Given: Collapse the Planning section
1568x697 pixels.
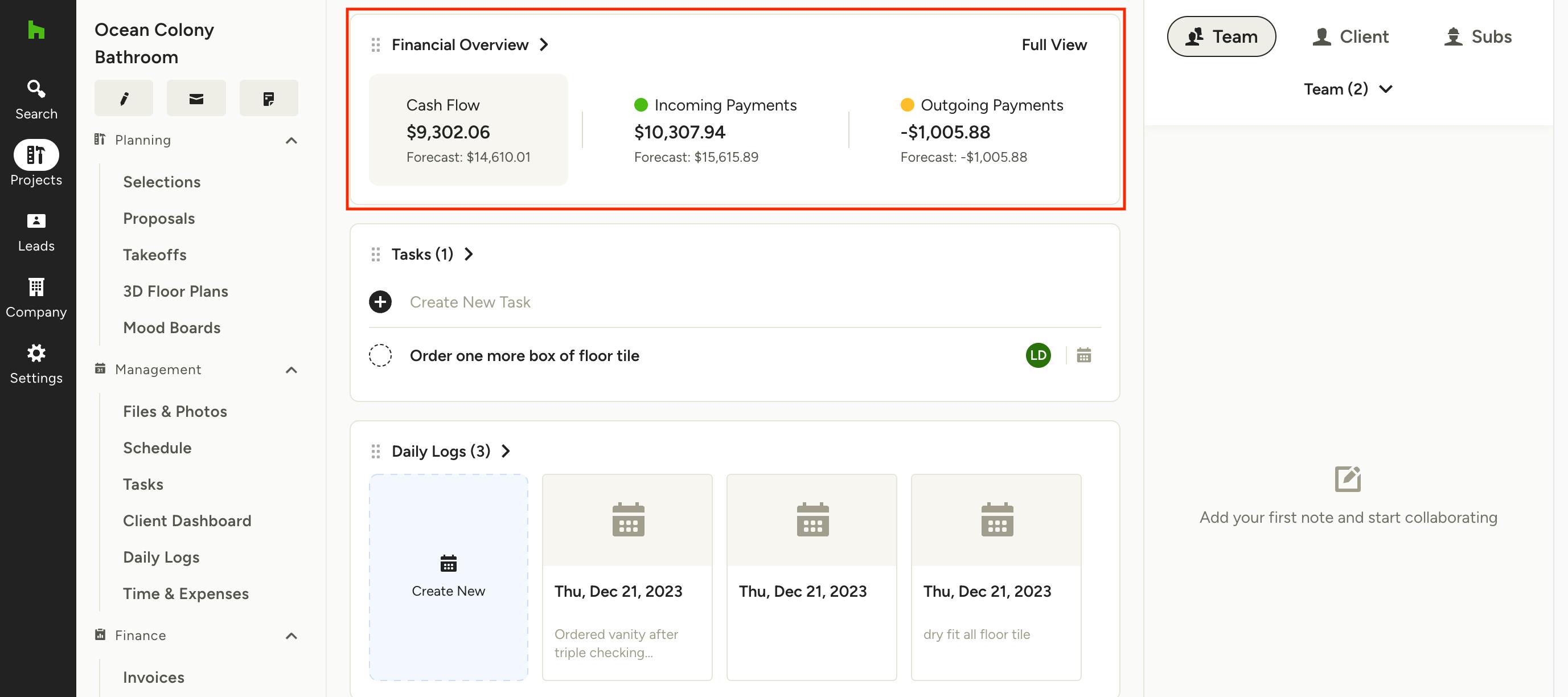Looking at the screenshot, I should click(292, 141).
